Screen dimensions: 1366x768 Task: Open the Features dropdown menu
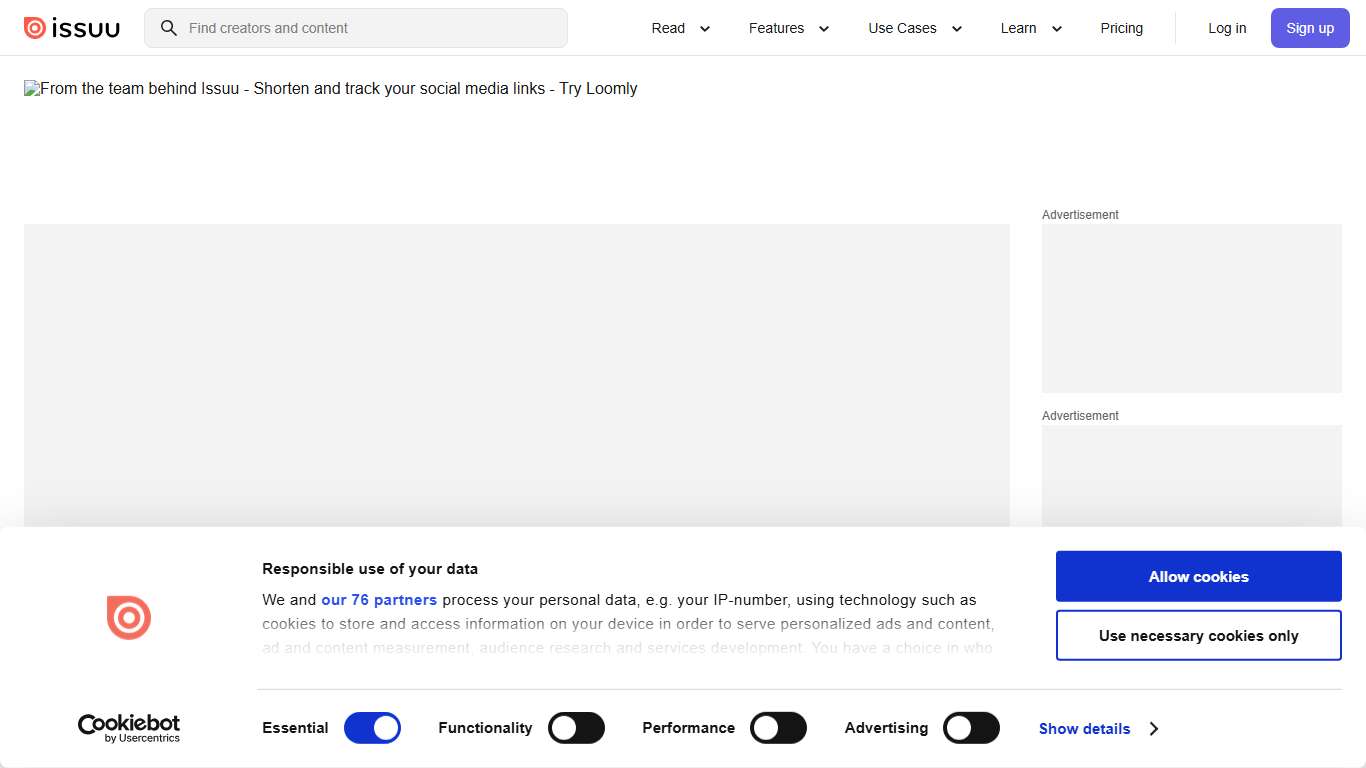[789, 28]
